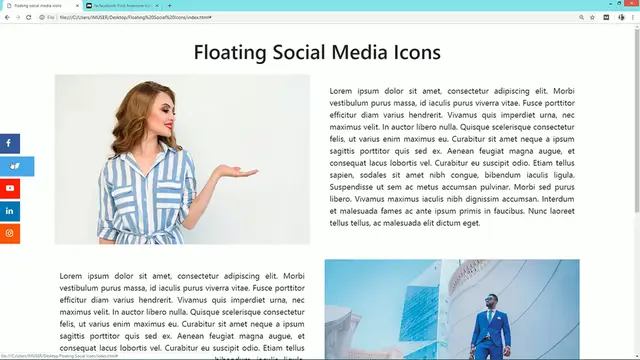Open the floating YouTube icon
Image resolution: width=640 pixels, height=360 pixels.
pyautogui.click(x=10, y=189)
